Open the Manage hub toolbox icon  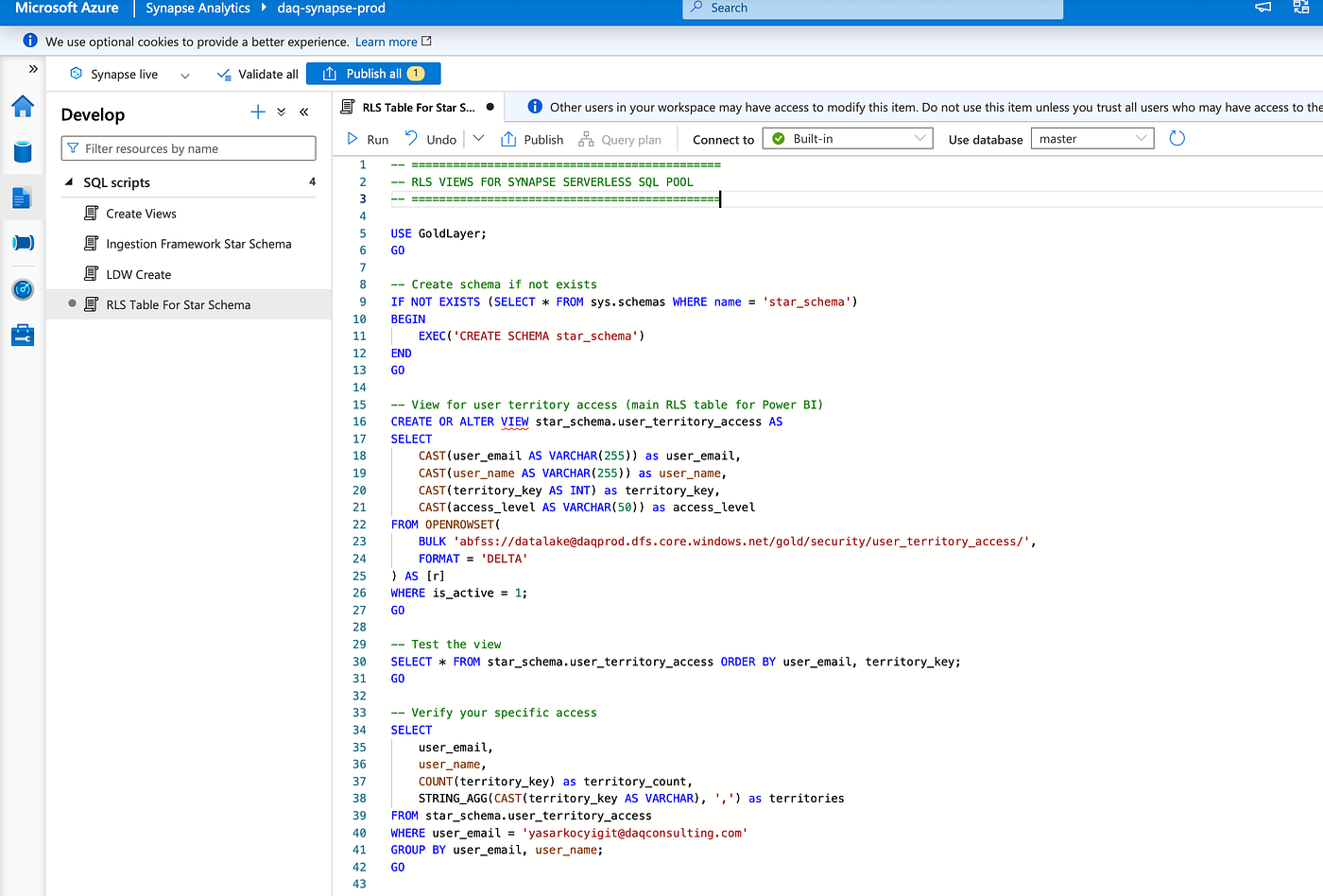pyautogui.click(x=23, y=335)
